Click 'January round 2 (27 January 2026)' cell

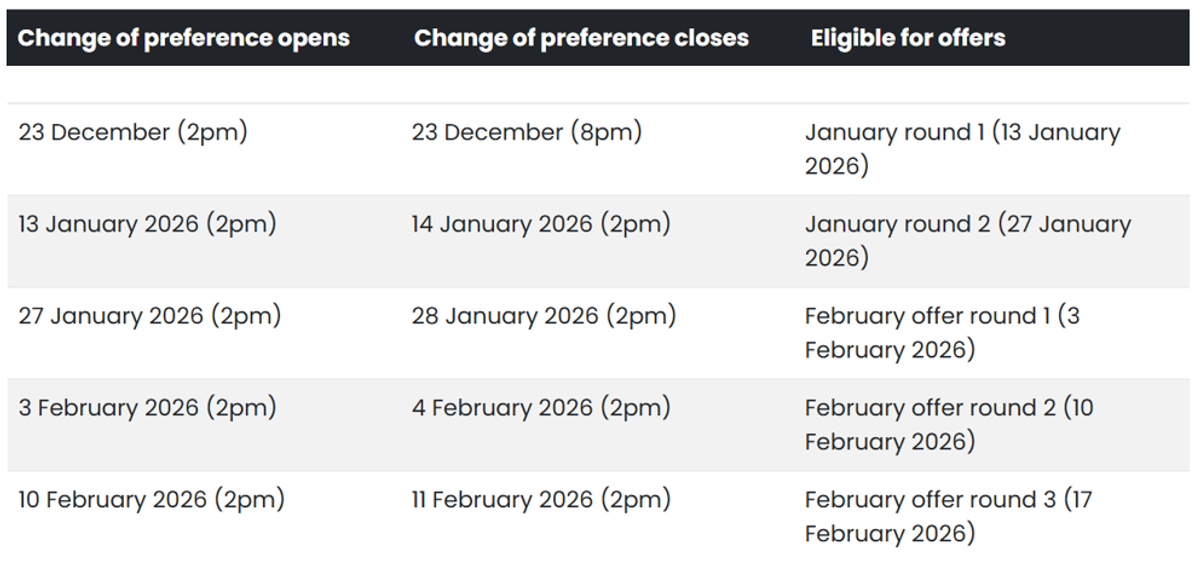coord(967,241)
